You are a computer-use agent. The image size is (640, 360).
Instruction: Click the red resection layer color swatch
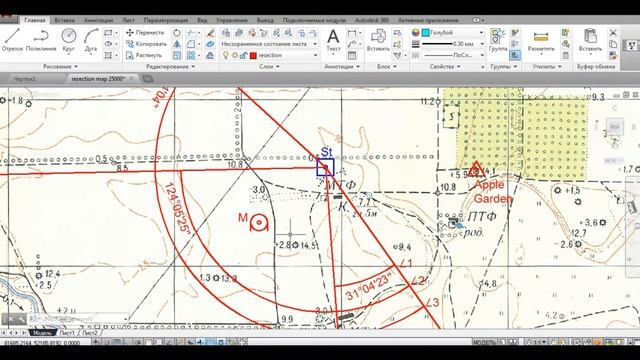[x=253, y=56]
